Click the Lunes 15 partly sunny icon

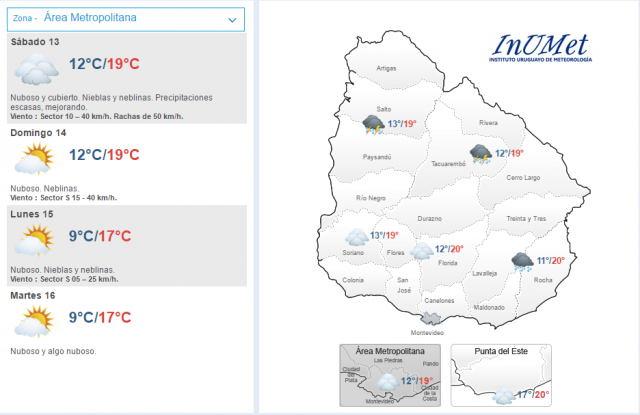tap(34, 239)
